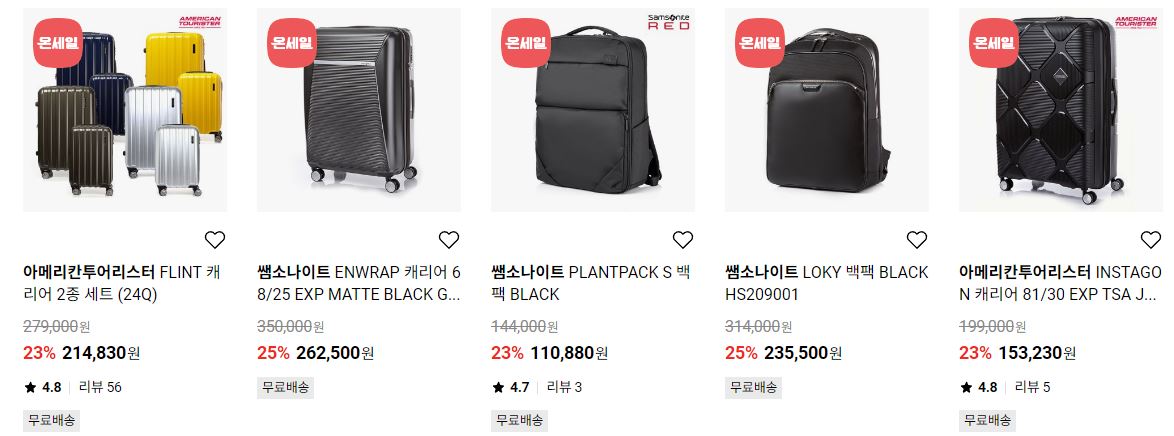Screen dimensions: 1174x436
Task: Open 아메리칸투어리스터 FLINT 캐리어 2종 세트 title
Action: [123, 283]
